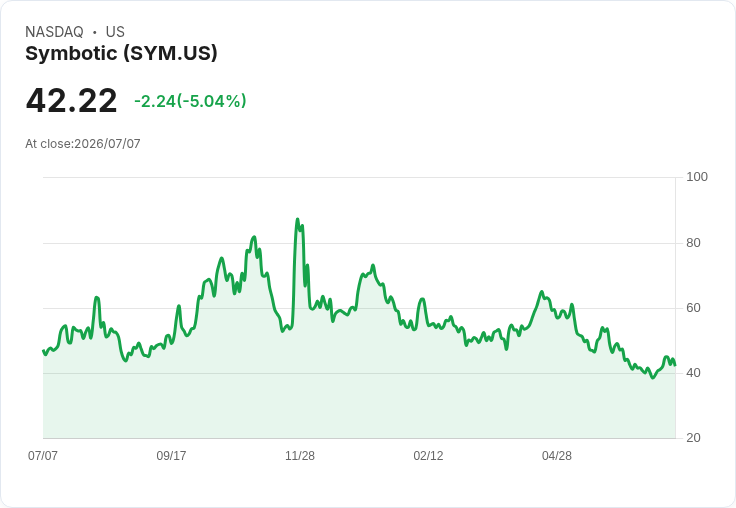The height and width of the screenshot is (508, 736).
Task: Click the 07/07 date axis label
Action: 43,456
